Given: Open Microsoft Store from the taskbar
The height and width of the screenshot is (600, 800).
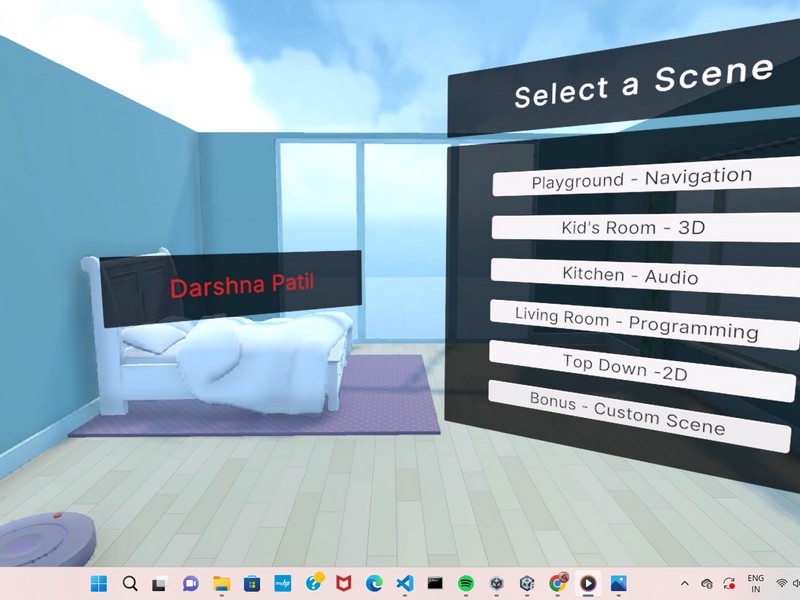Looking at the screenshot, I should [252, 583].
